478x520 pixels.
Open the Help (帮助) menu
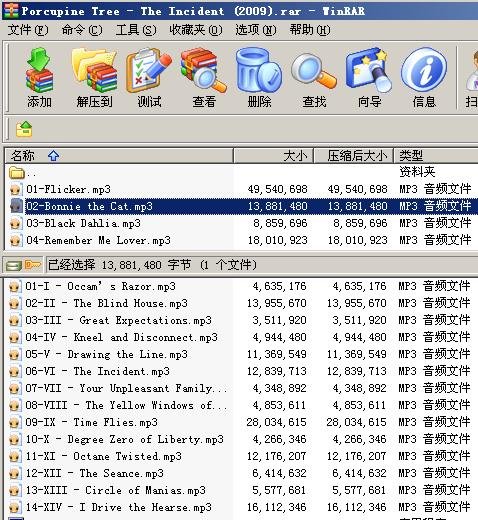point(310,30)
